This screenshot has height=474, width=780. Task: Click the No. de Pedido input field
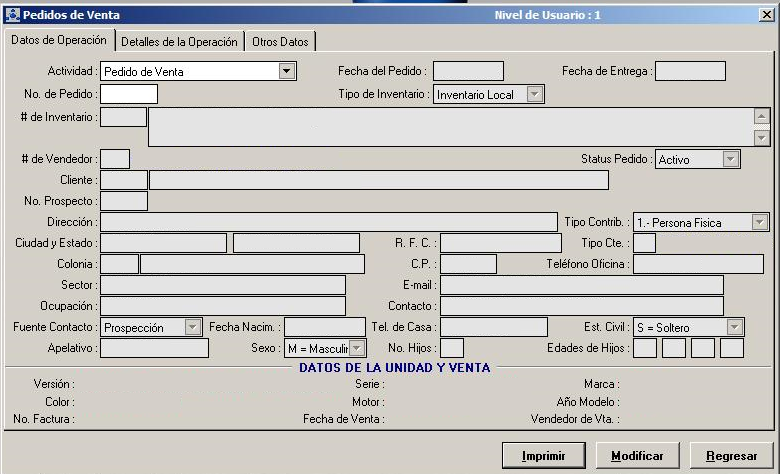tap(129, 94)
